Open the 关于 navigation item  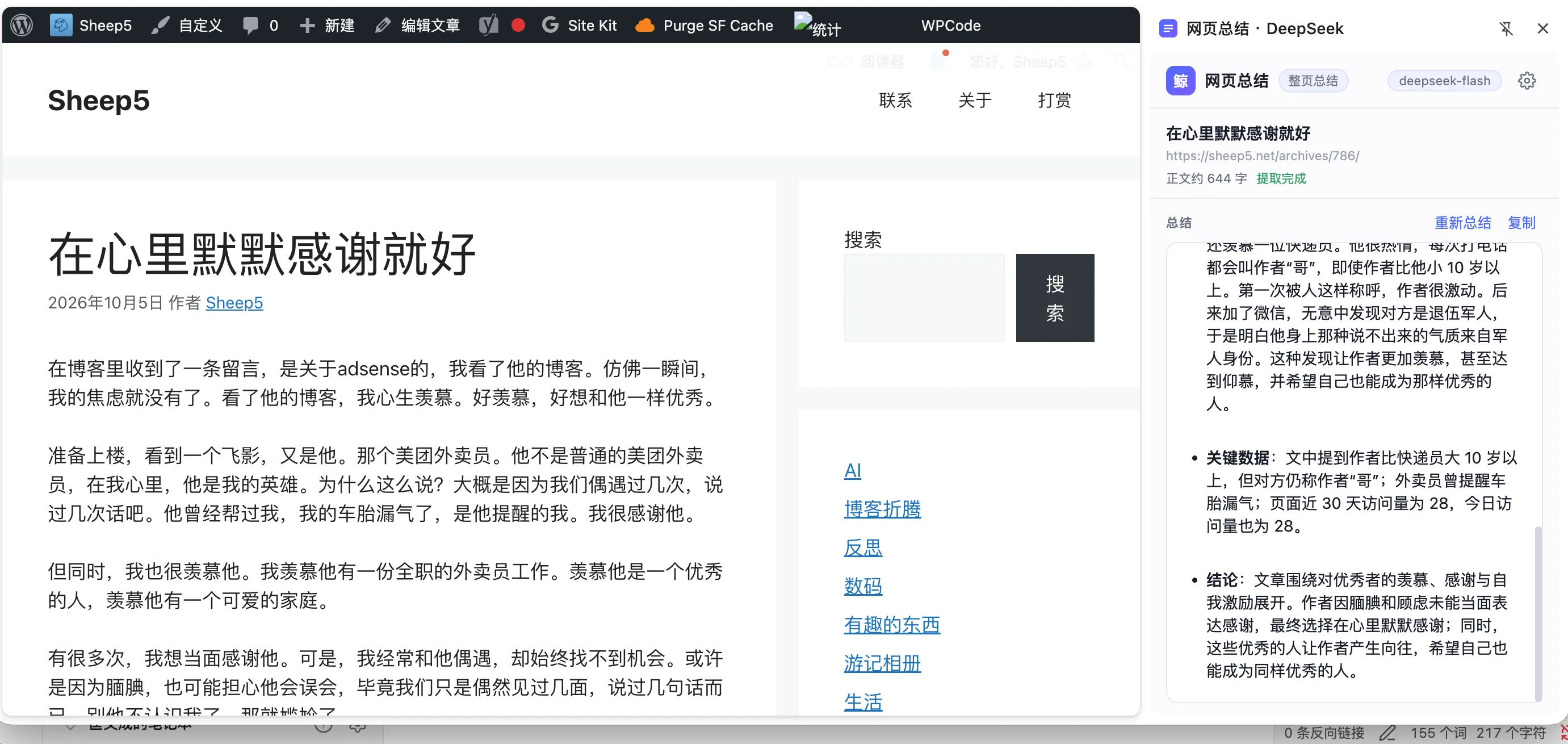click(975, 101)
